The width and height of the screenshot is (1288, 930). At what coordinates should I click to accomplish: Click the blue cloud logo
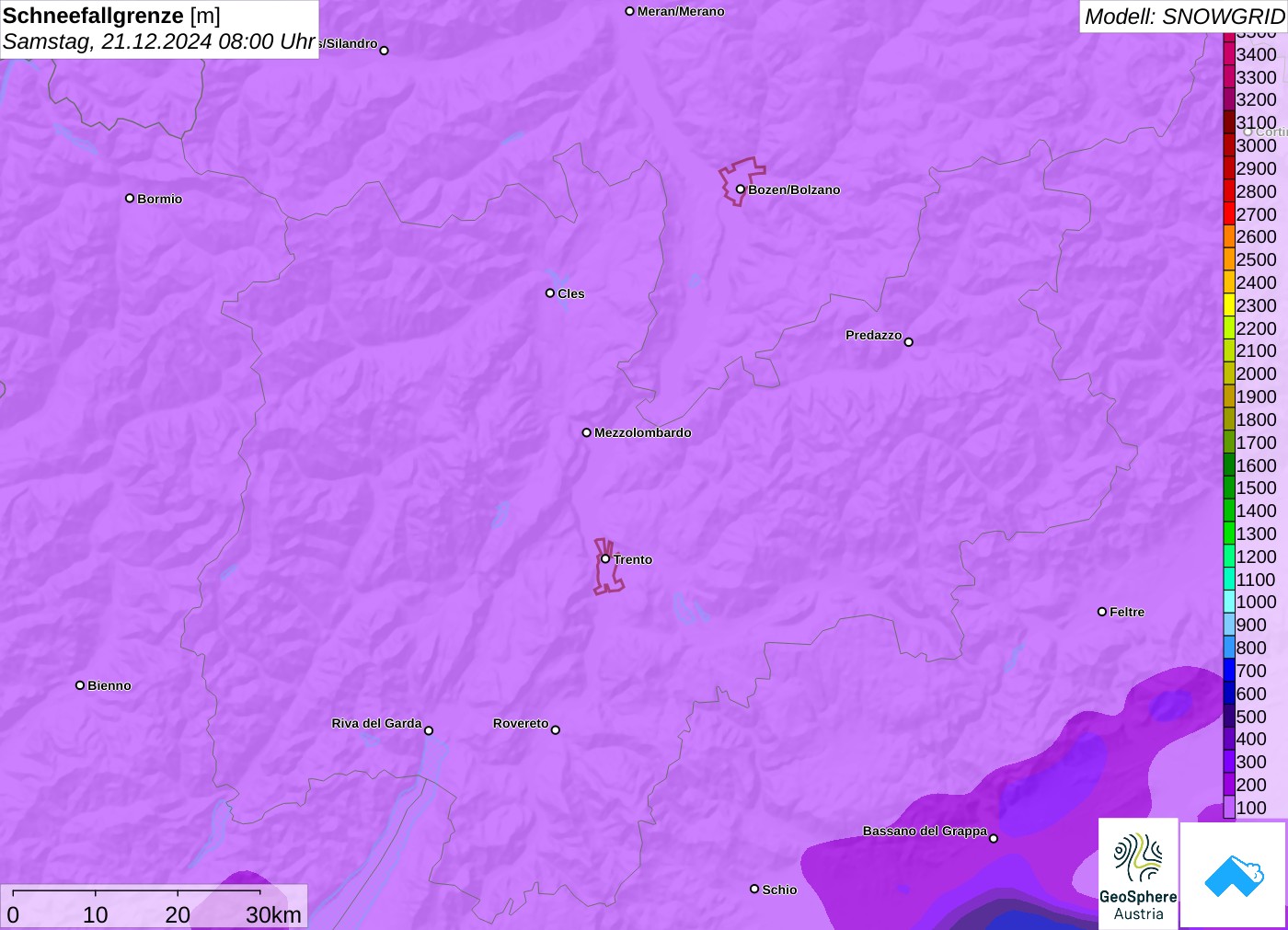click(1234, 875)
